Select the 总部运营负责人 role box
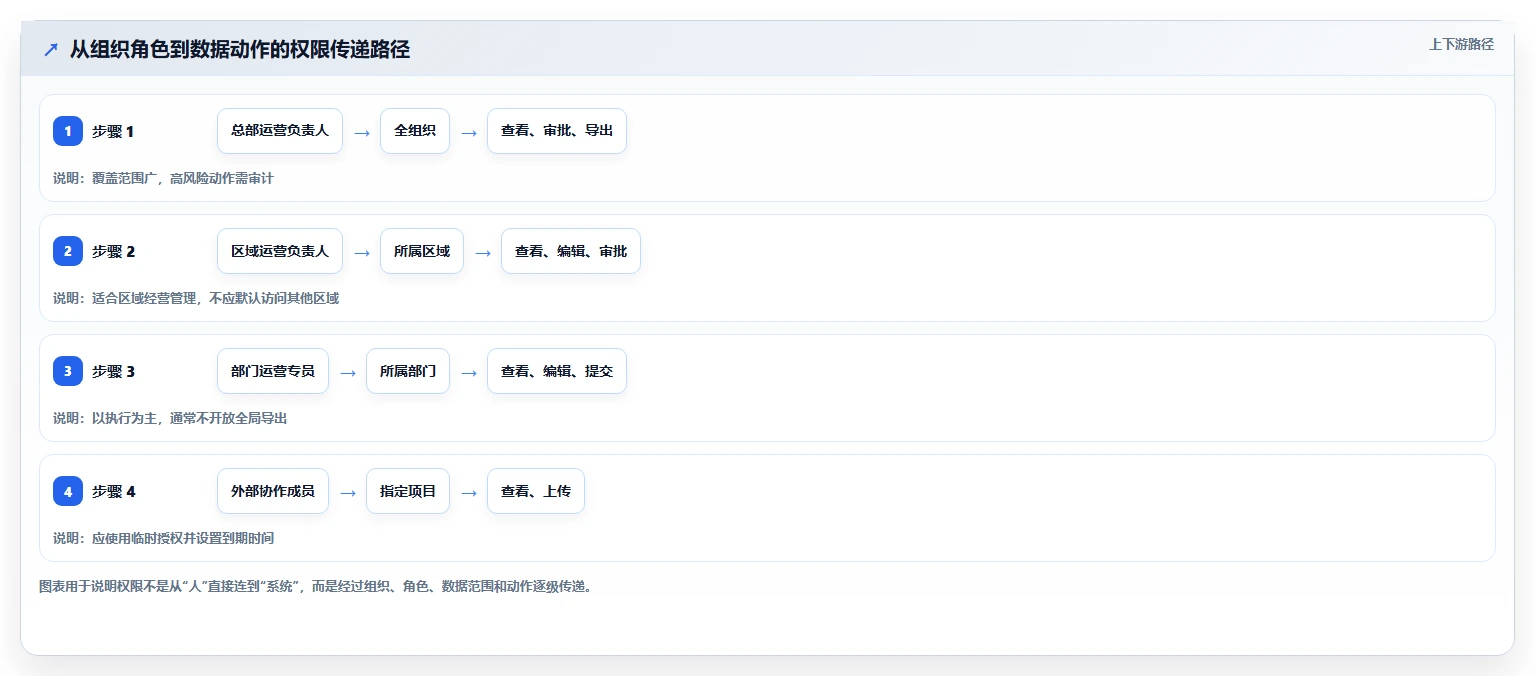Screen dimensions: 1535x676 (280, 131)
